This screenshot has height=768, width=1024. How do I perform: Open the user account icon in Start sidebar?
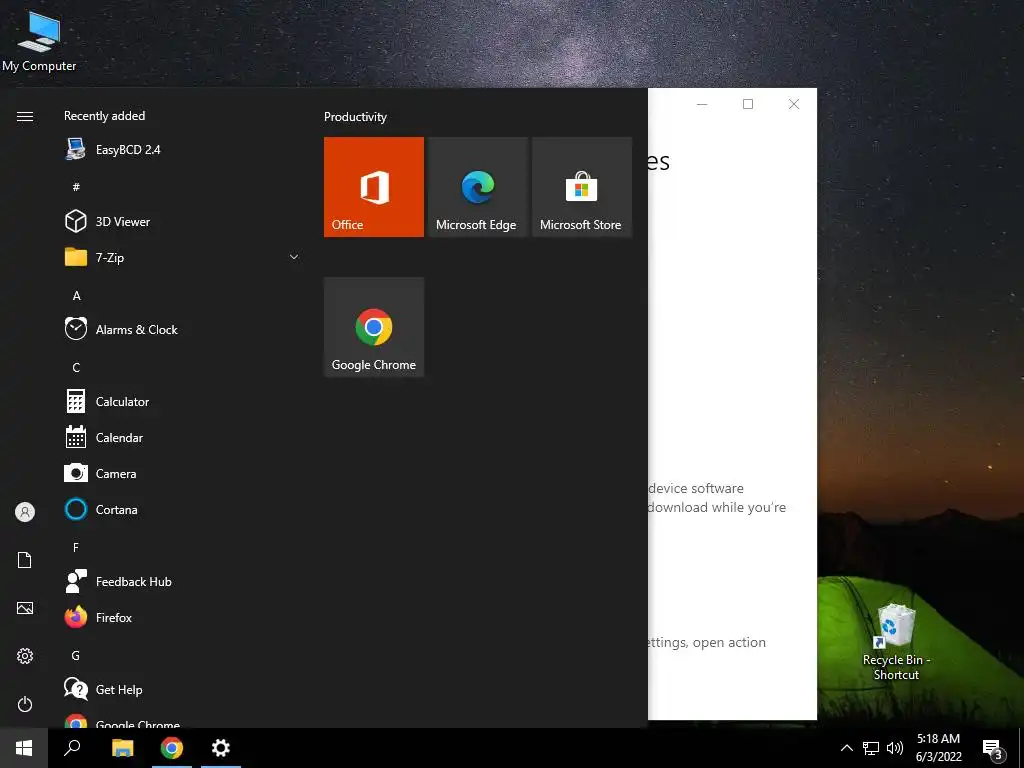click(x=25, y=512)
